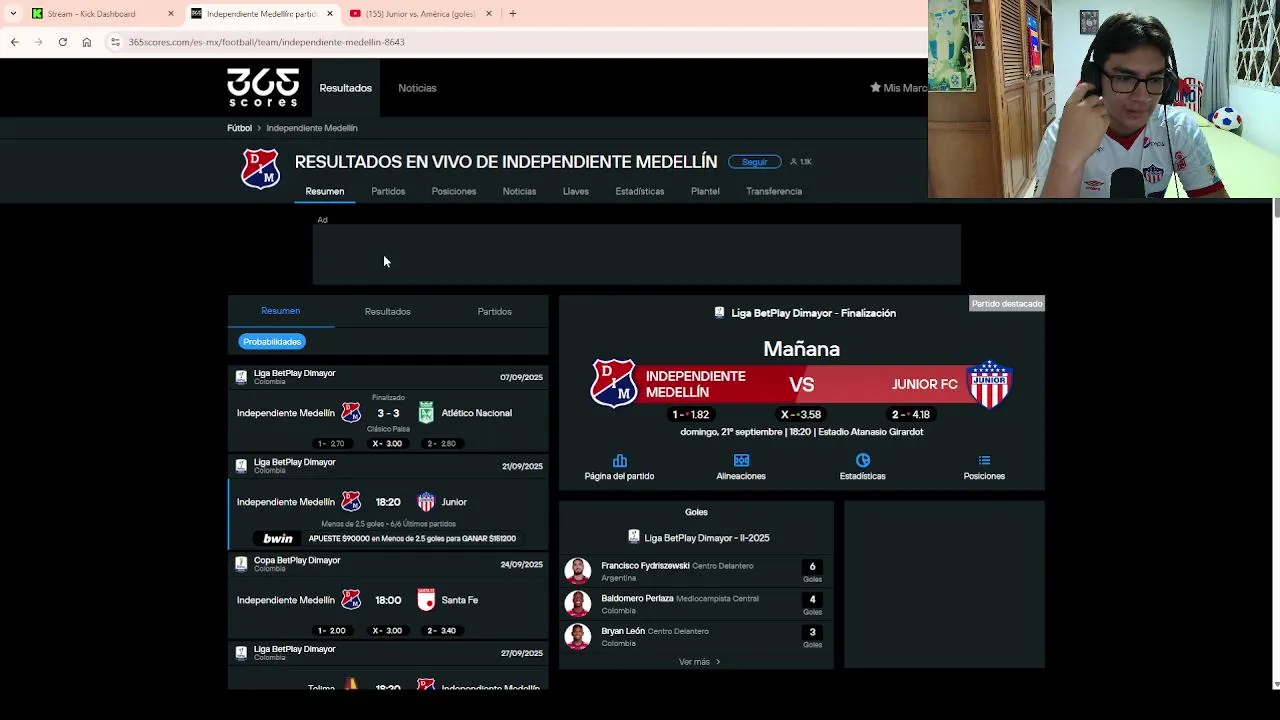Click the Medellín crest in featured match
This screenshot has width=1280, height=720.
[x=613, y=384]
